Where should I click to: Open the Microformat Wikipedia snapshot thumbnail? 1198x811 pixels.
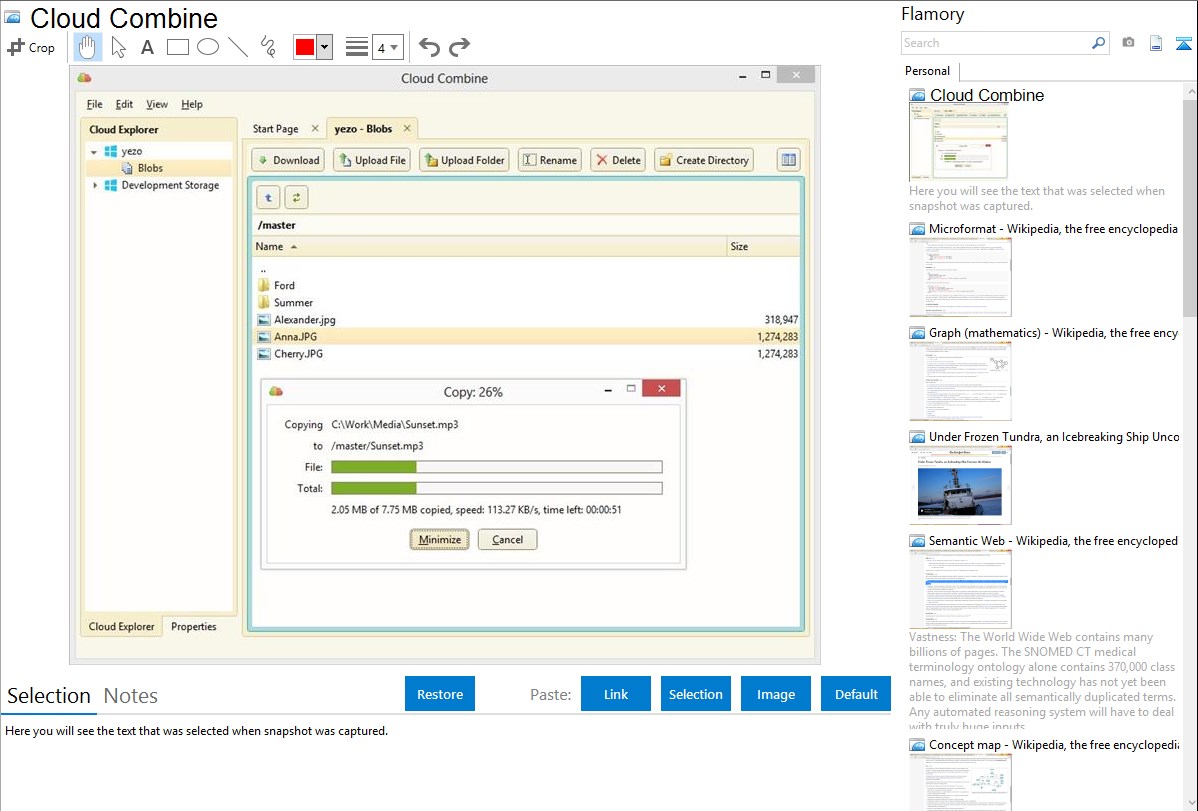click(x=960, y=277)
